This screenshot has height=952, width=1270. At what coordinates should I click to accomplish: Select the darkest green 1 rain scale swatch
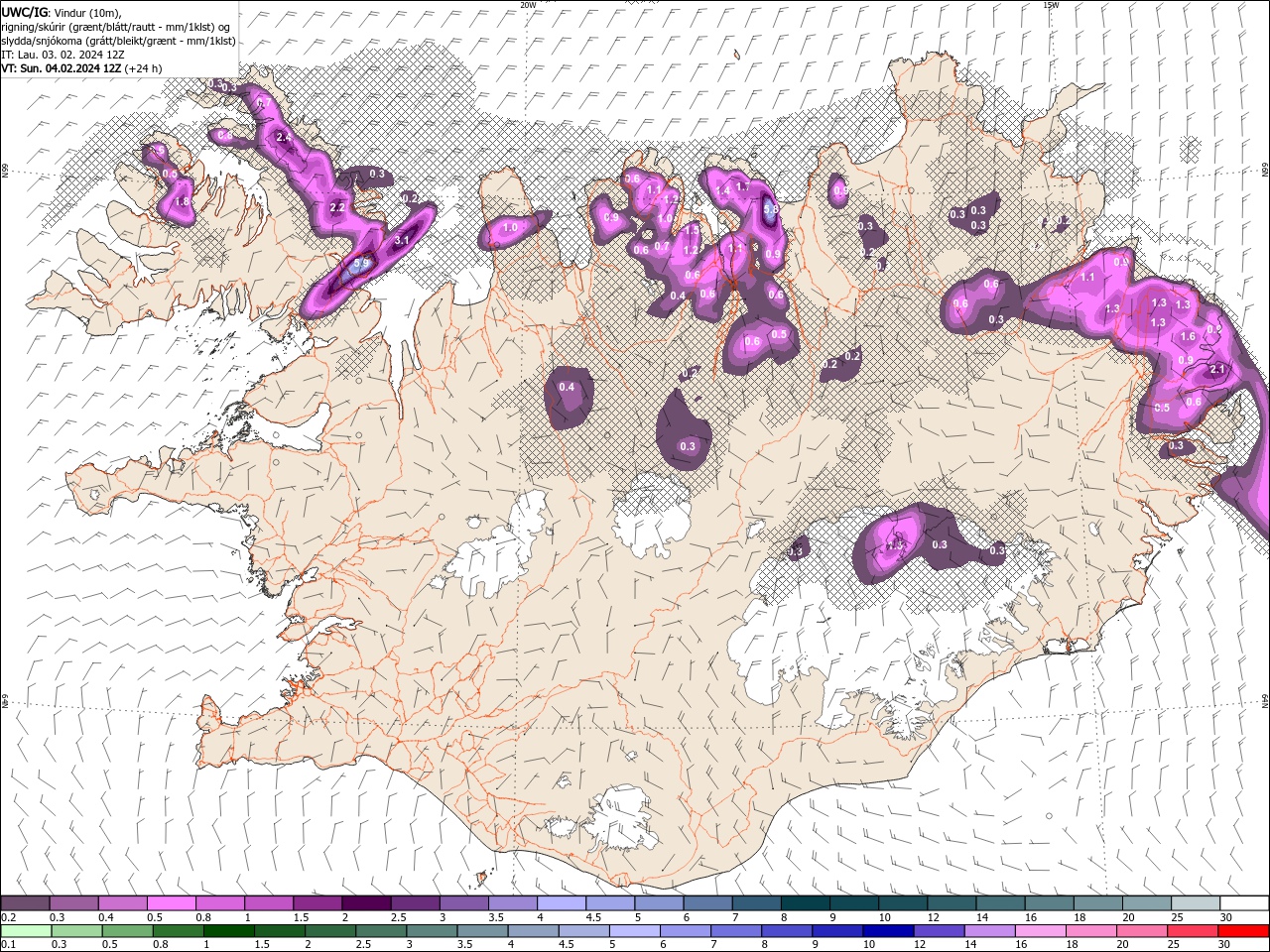pyautogui.click(x=228, y=931)
